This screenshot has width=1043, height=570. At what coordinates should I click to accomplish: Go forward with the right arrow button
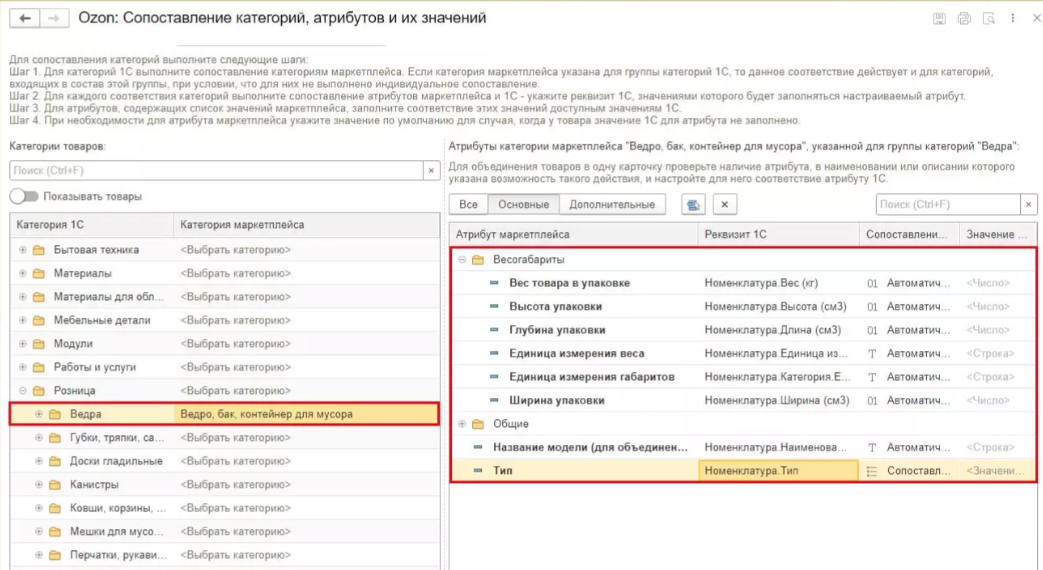[x=54, y=18]
